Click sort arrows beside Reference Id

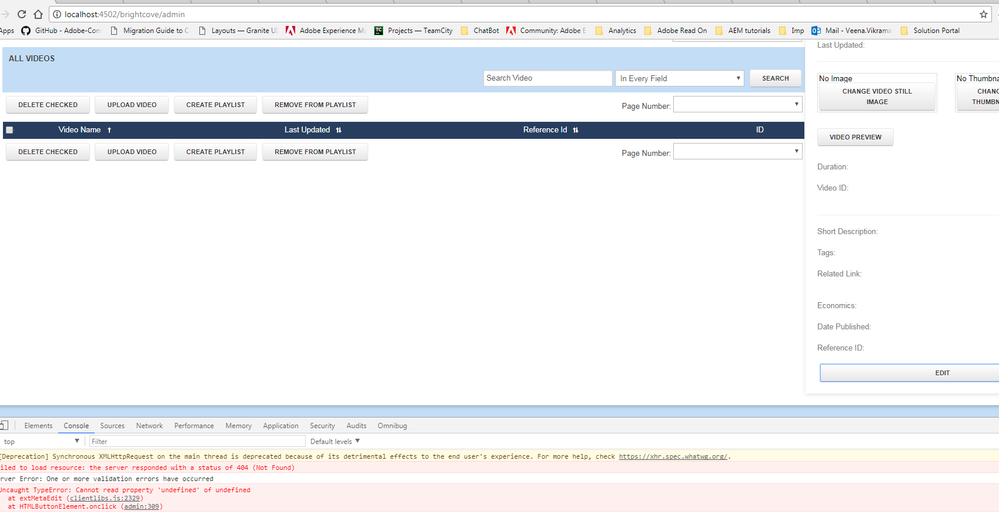(575, 130)
